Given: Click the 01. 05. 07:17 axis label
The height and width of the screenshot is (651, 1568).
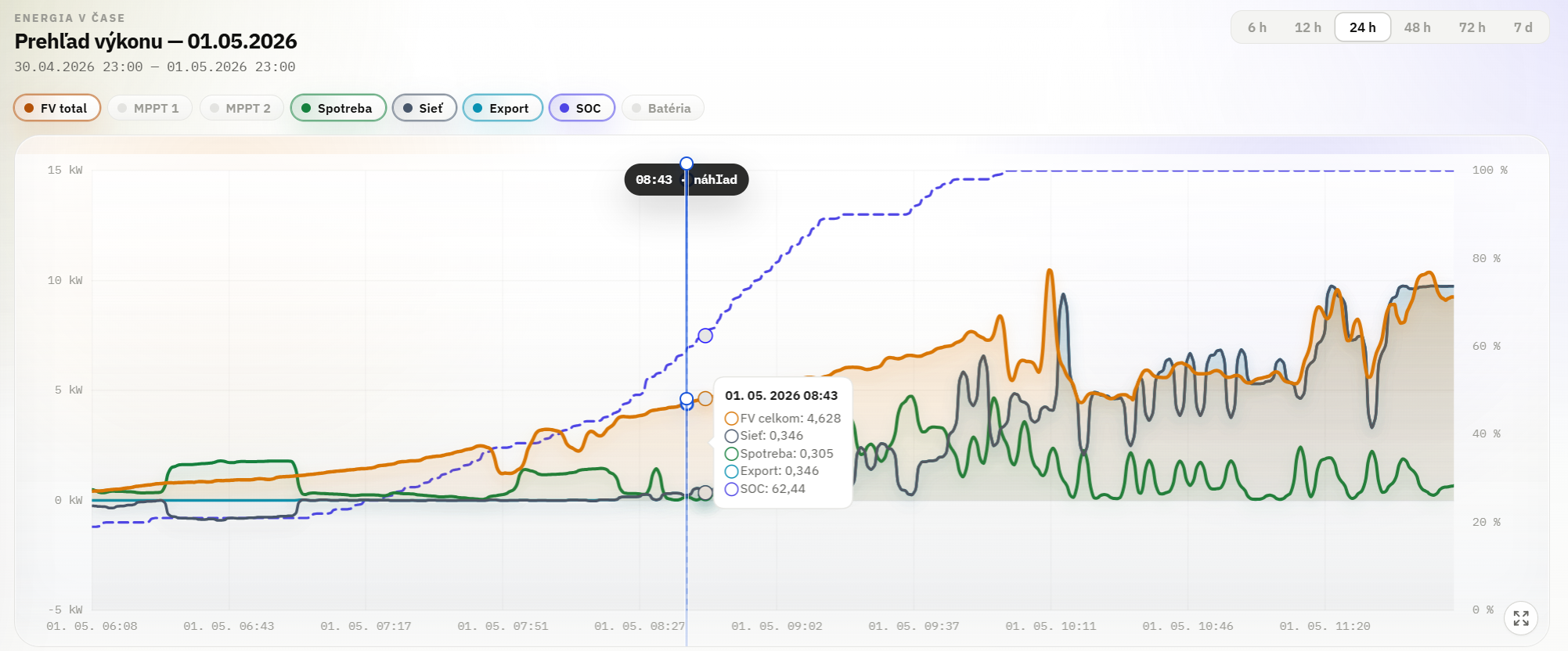Looking at the screenshot, I should [366, 627].
